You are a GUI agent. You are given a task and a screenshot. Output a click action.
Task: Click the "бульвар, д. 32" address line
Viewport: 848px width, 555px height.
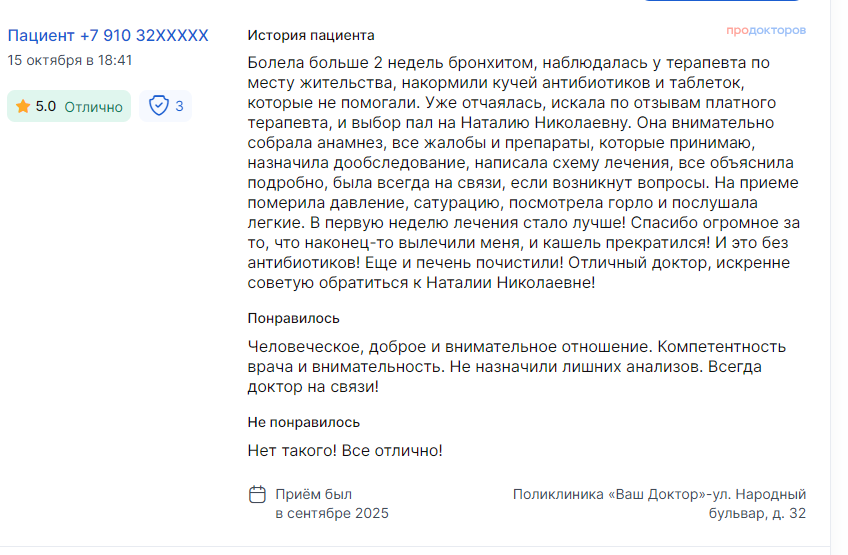click(x=750, y=514)
